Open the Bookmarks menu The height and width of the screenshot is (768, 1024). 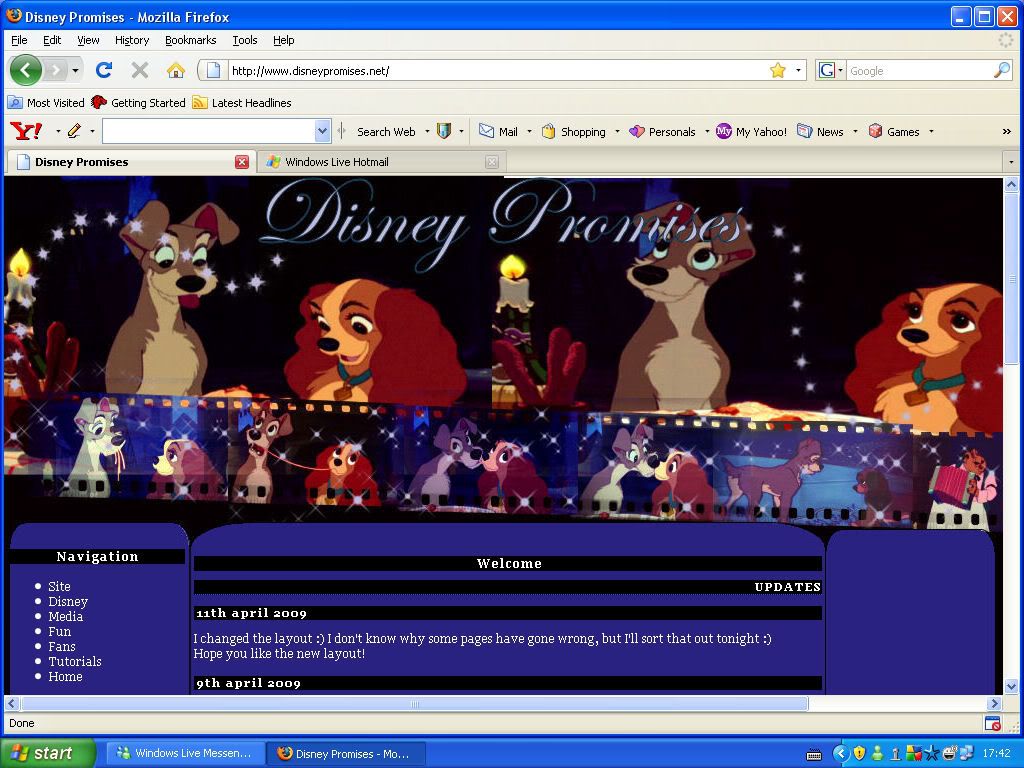[x=190, y=40]
